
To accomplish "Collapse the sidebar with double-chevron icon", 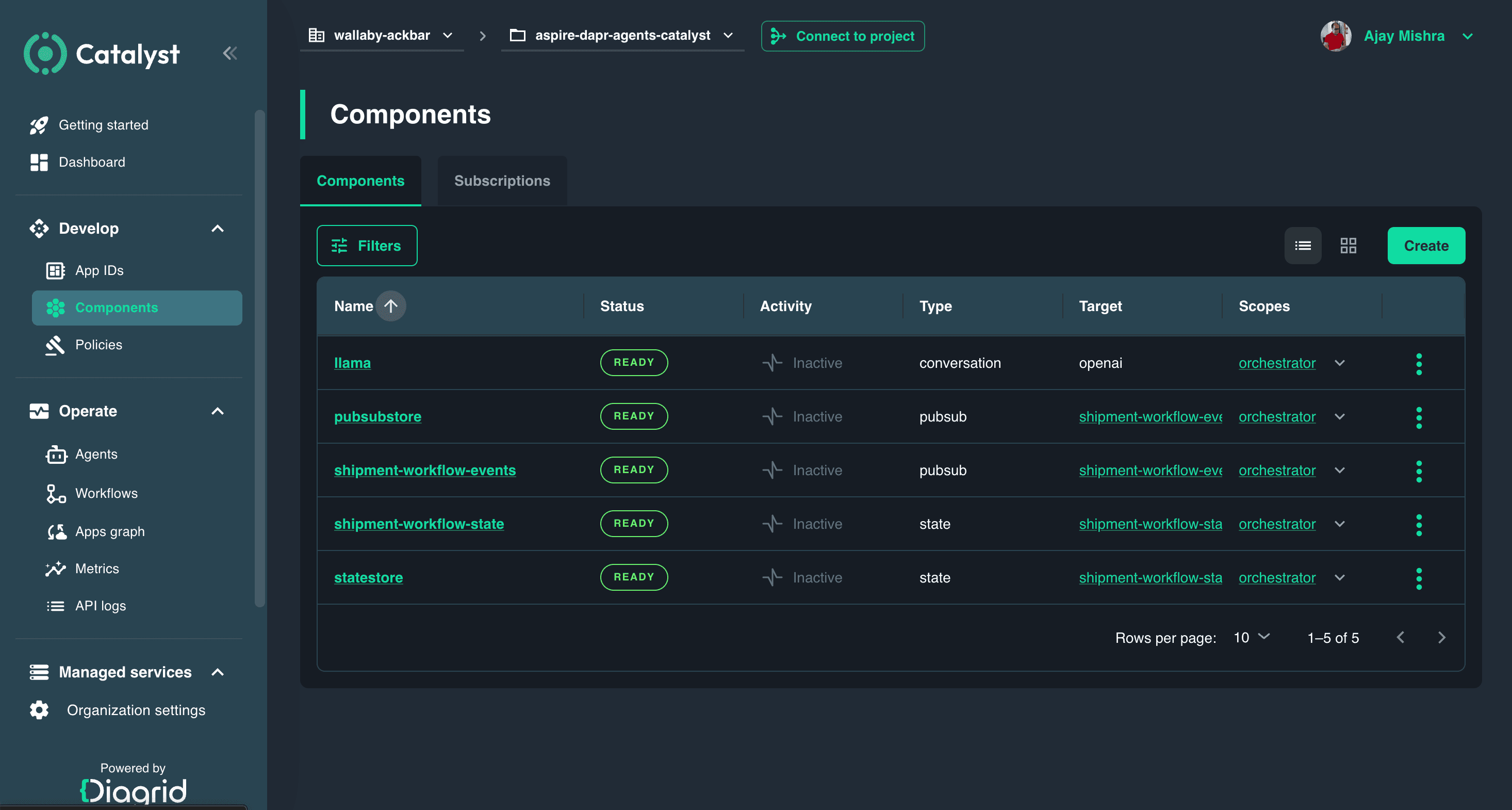I will [x=229, y=54].
